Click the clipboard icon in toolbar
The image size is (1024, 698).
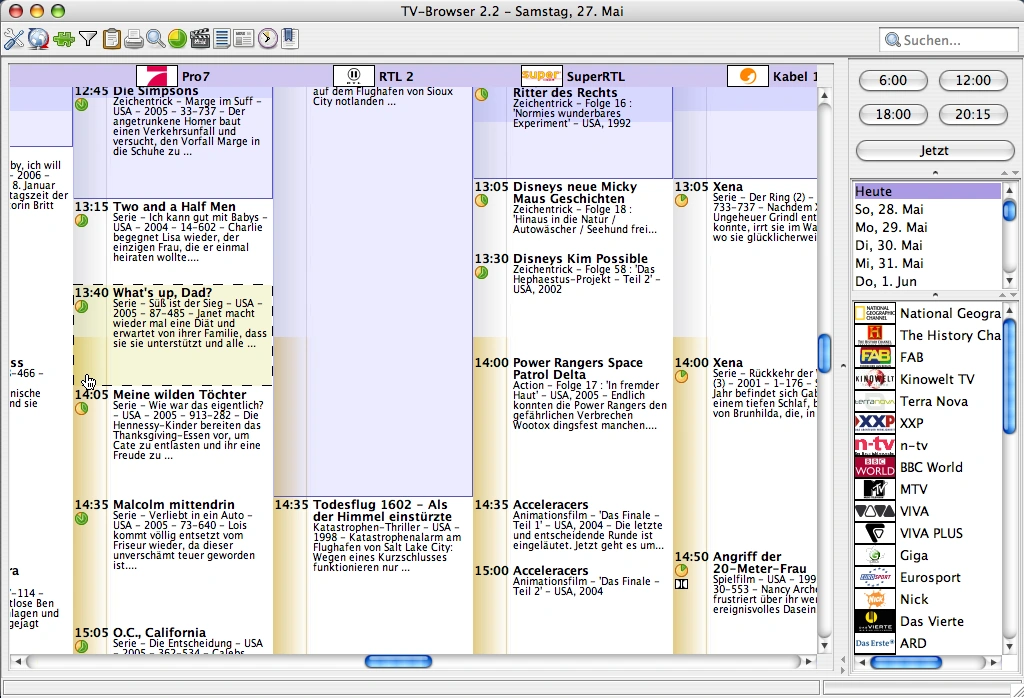click(x=112, y=39)
